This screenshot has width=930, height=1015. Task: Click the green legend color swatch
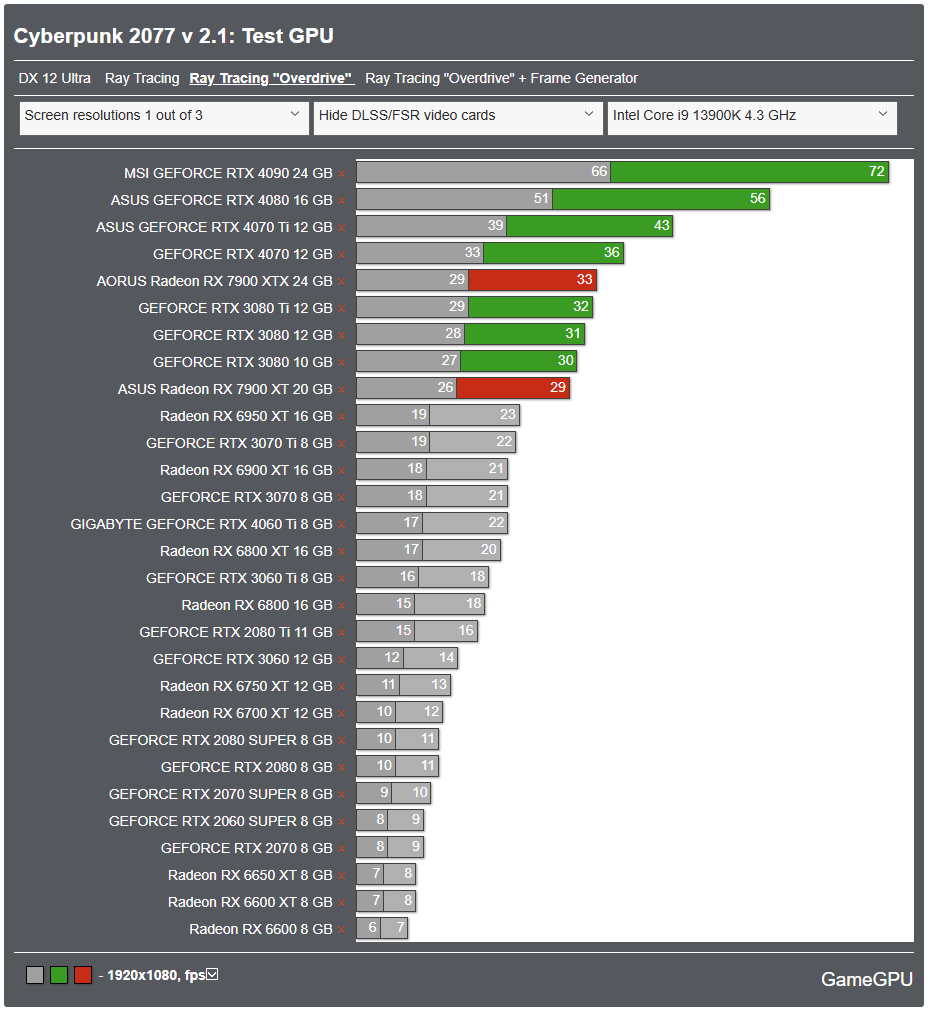click(x=59, y=975)
